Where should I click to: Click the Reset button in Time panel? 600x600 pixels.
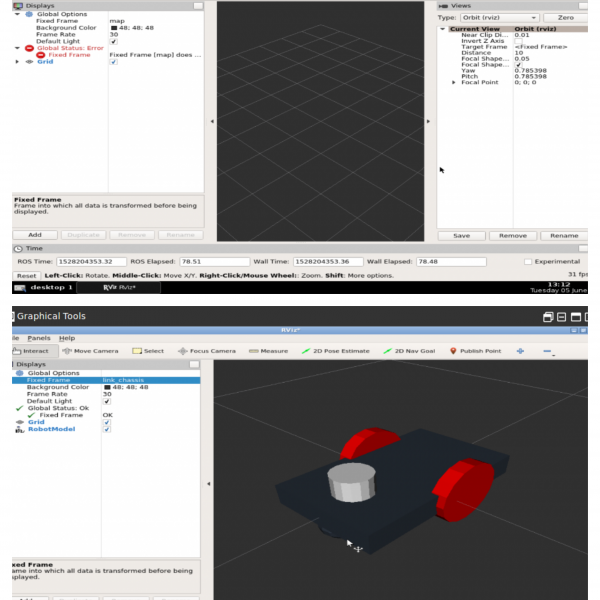coord(26,276)
